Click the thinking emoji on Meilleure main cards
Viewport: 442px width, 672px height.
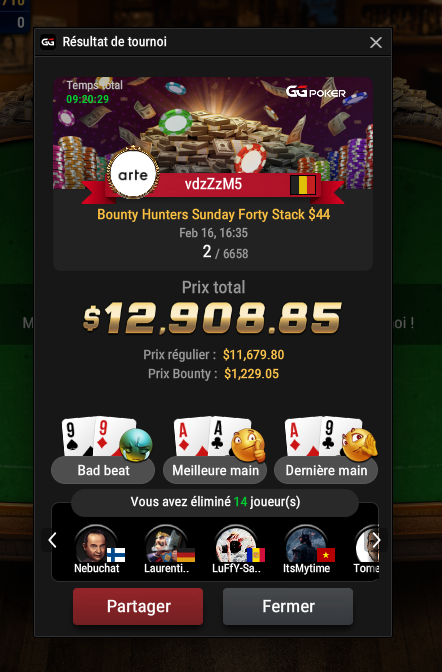pyautogui.click(x=248, y=445)
